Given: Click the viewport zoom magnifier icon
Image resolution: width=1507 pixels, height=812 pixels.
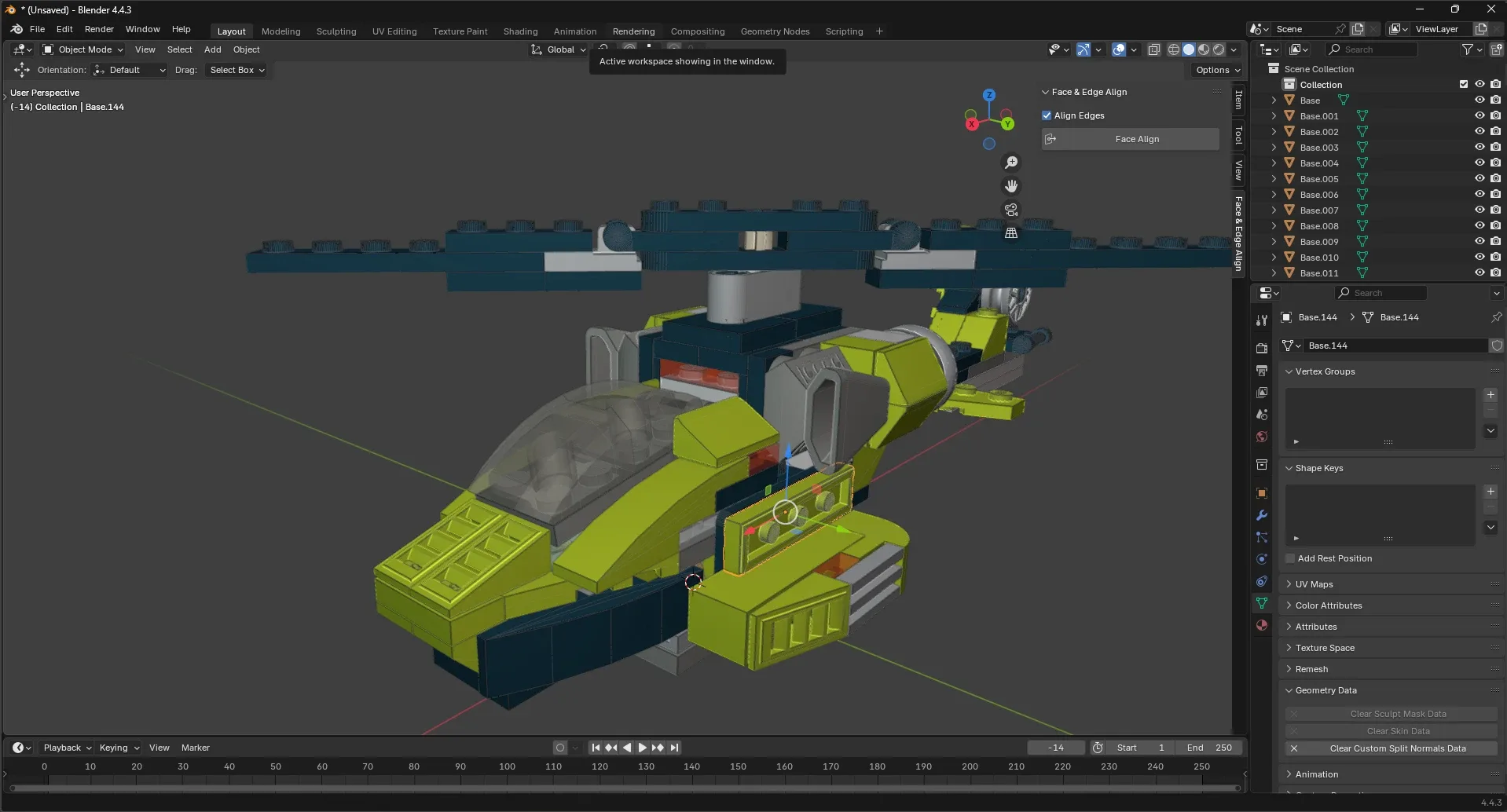Looking at the screenshot, I should (1011, 163).
